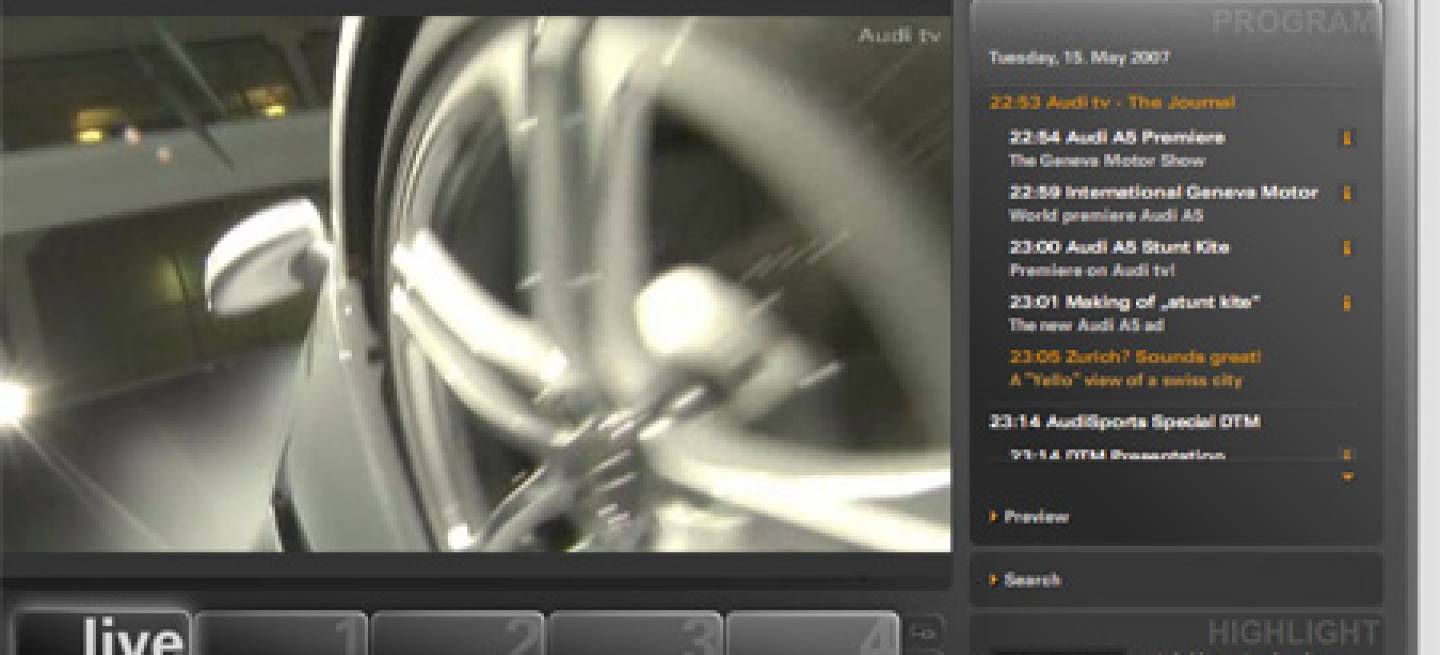Viewport: 1440px width, 655px height.
Task: Click small icon button right of channel 4
Action: (x=925, y=631)
